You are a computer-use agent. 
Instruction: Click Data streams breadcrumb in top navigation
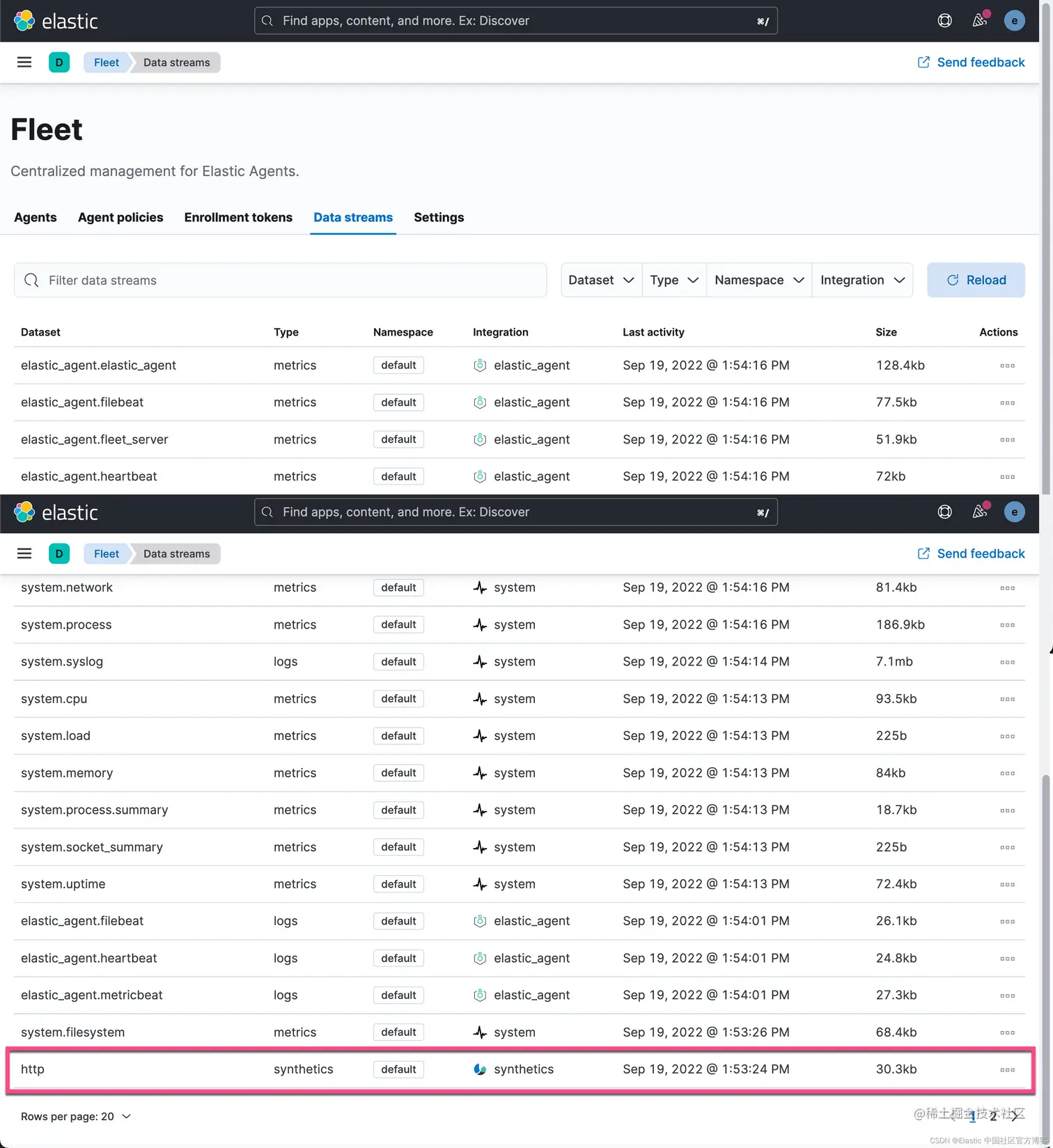tap(177, 63)
